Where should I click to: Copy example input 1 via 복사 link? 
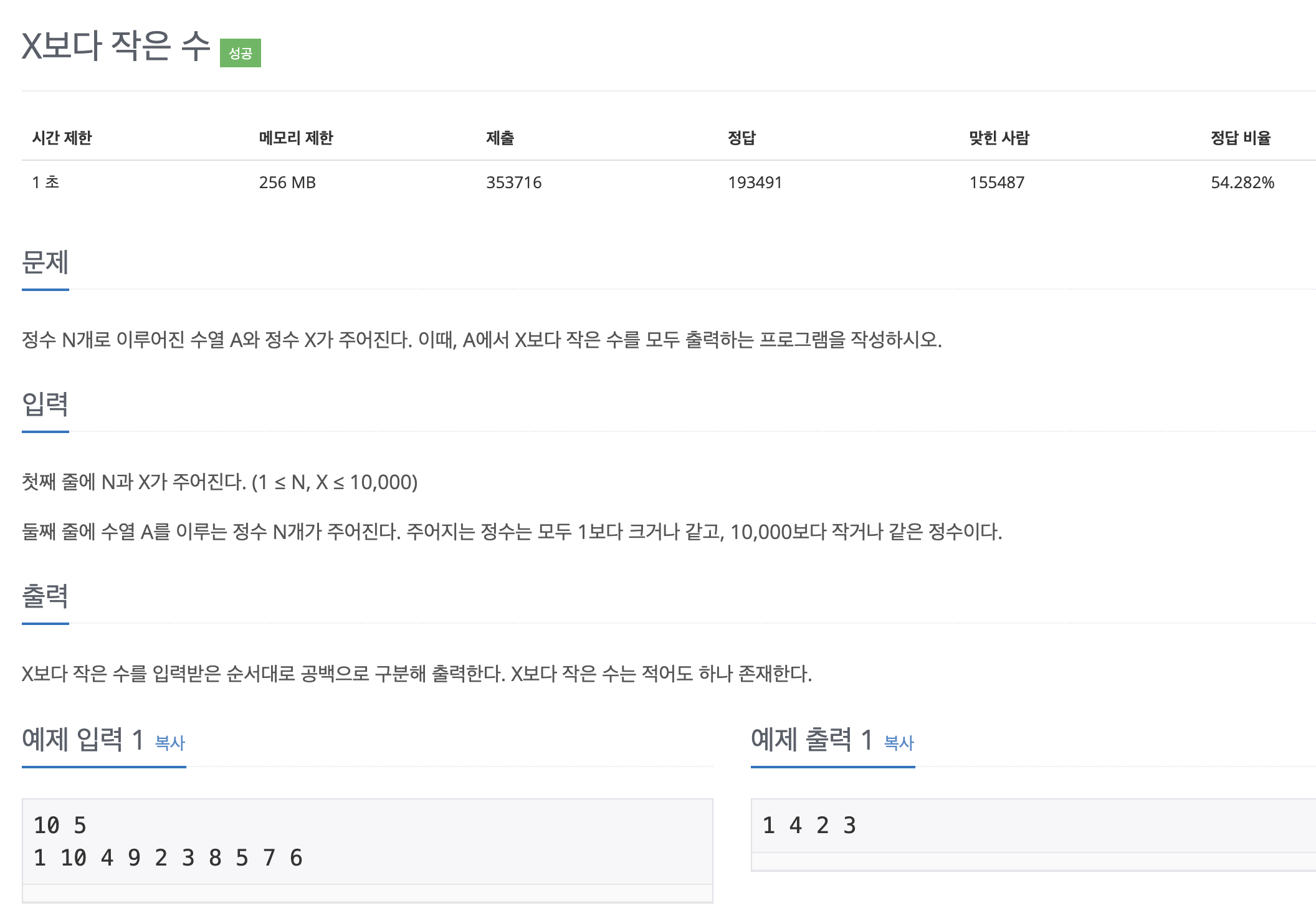[x=170, y=743]
